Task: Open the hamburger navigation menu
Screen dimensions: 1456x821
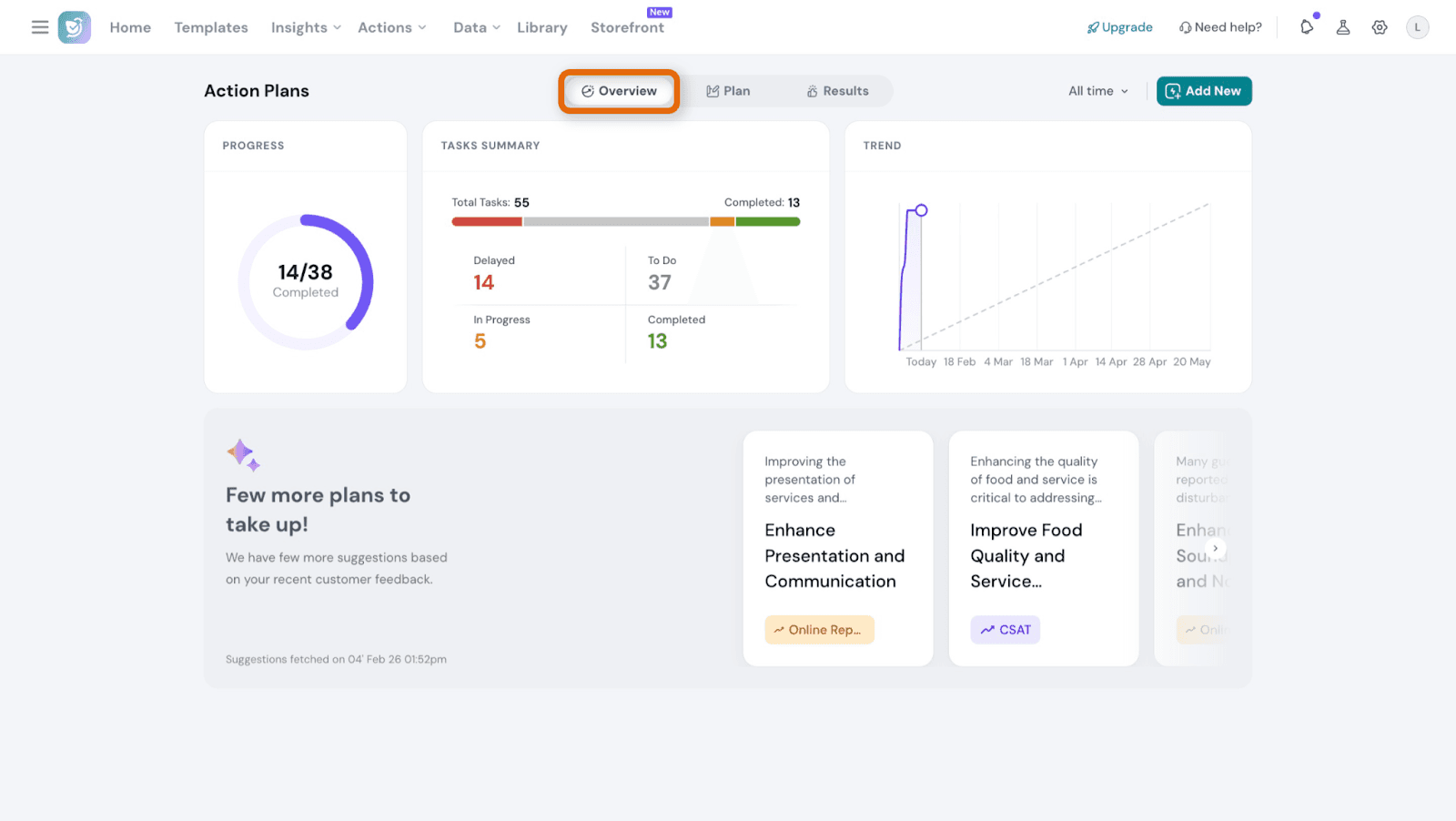Action: 40,27
